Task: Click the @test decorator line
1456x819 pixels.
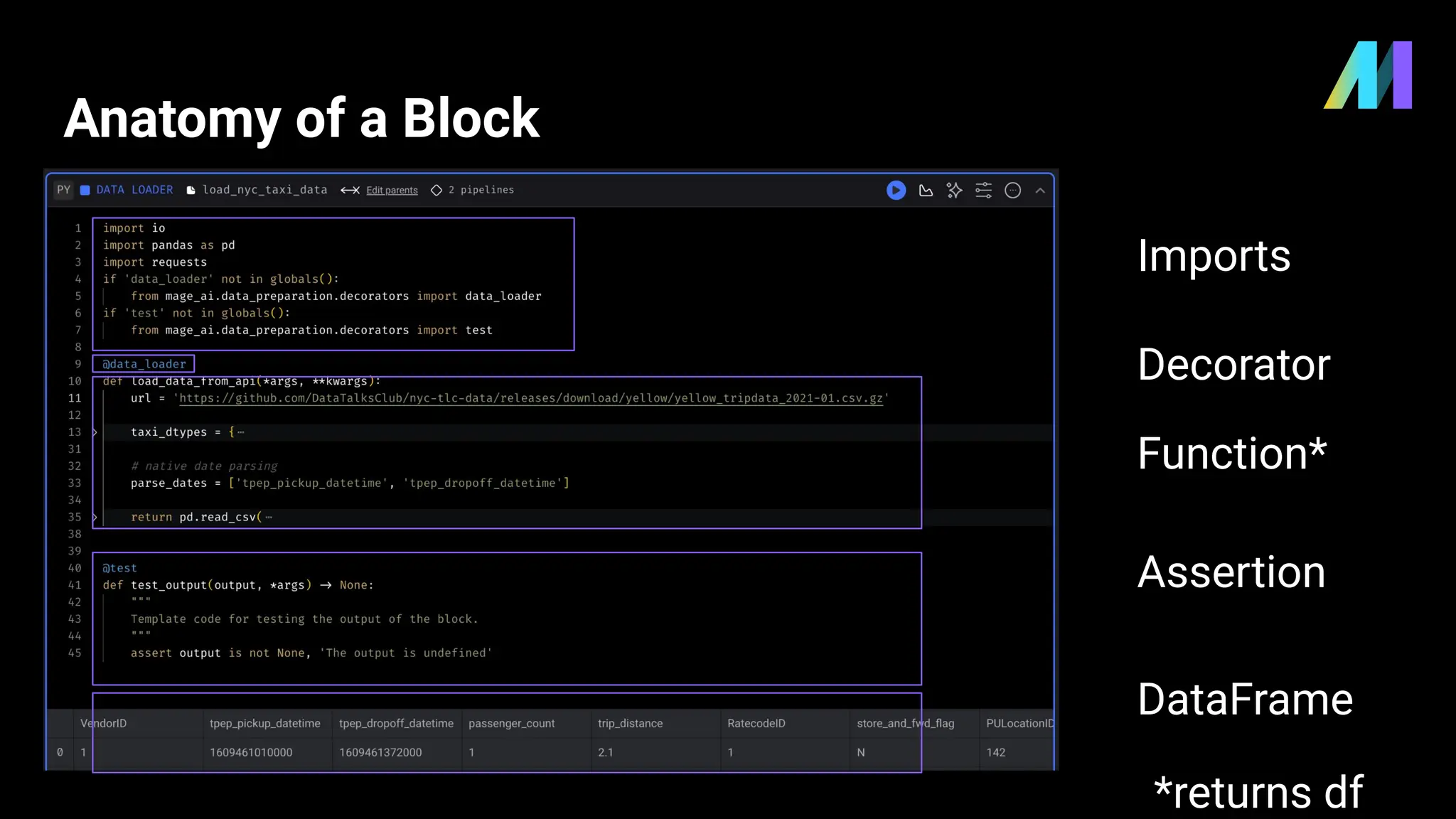Action: (x=119, y=568)
